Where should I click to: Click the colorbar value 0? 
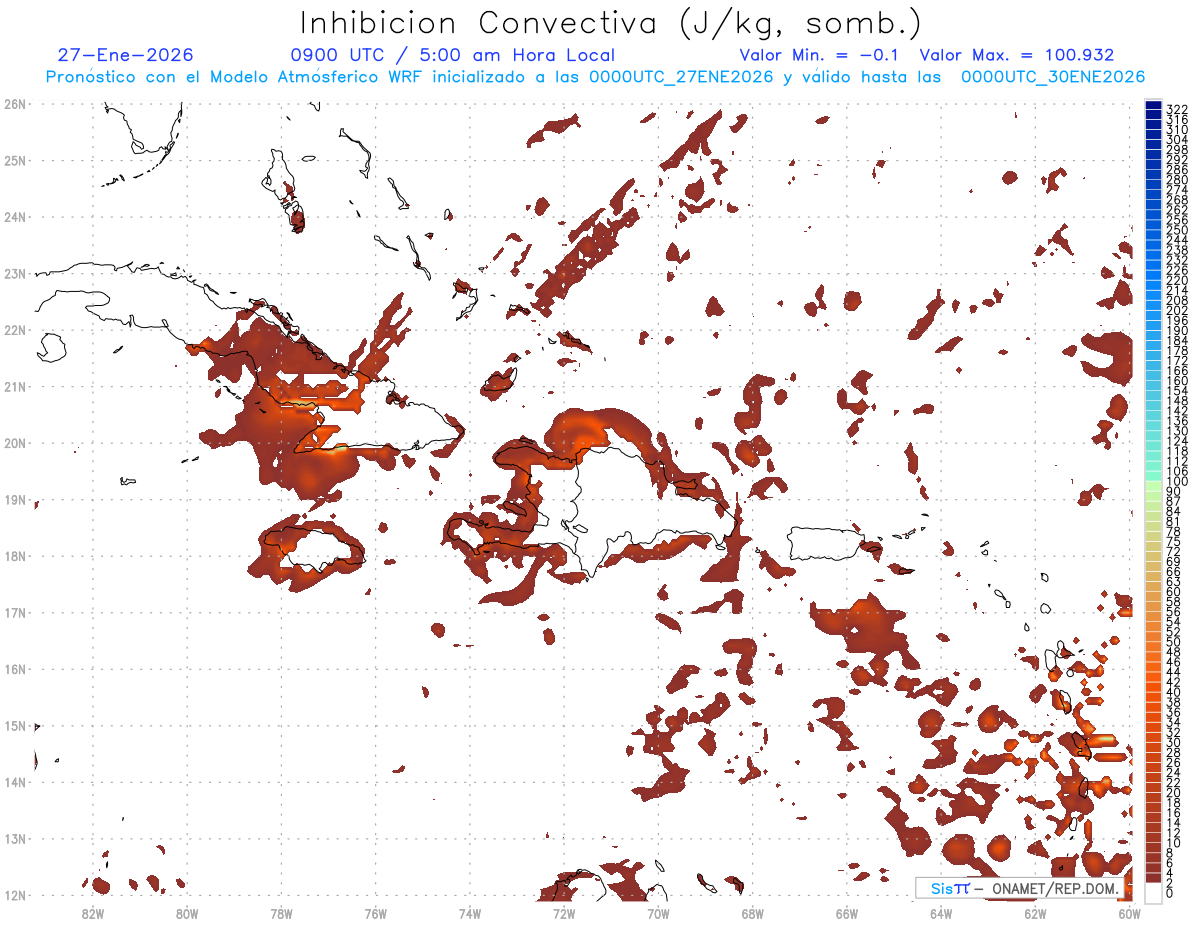click(1170, 893)
